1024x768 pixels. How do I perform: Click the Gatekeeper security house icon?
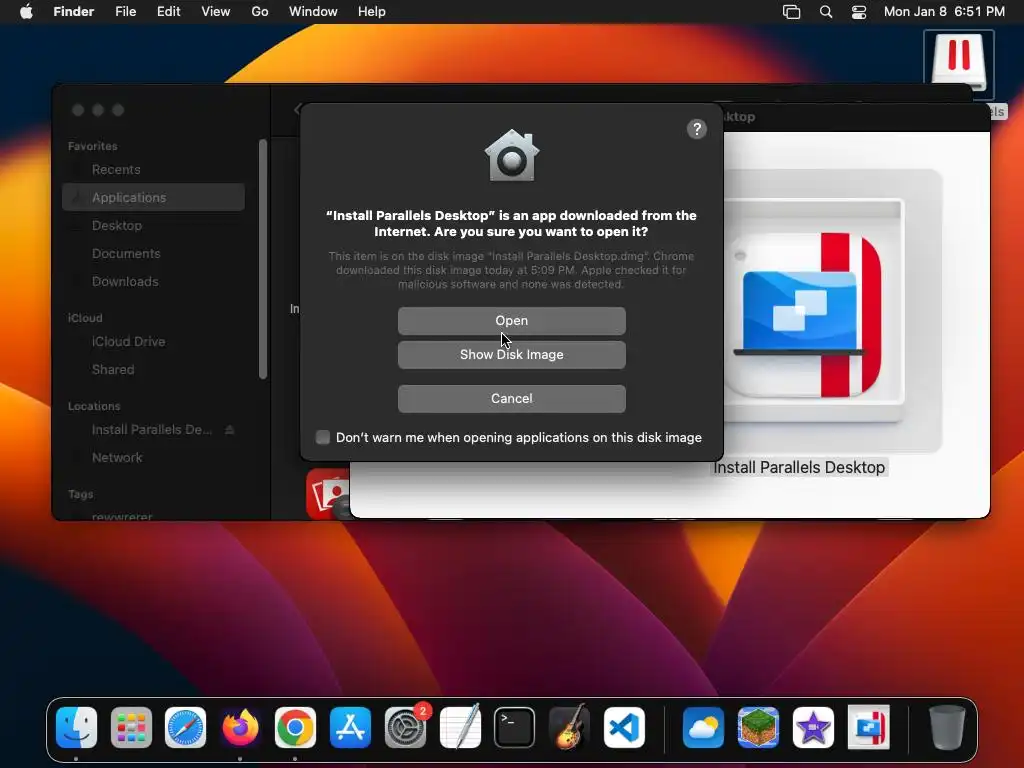click(511, 155)
